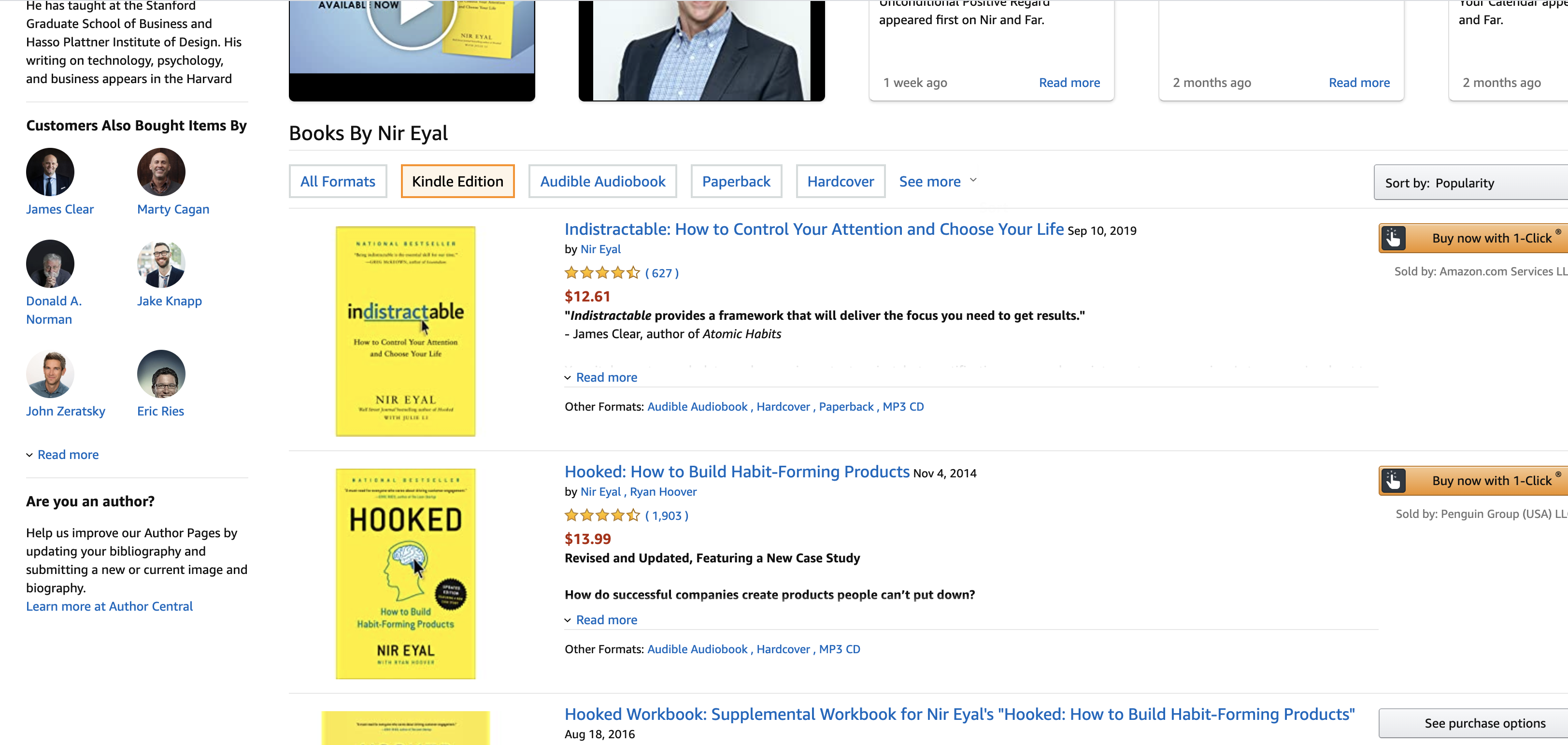
Task: Open Donald A. Norman's avatar
Action: pyautogui.click(x=50, y=263)
